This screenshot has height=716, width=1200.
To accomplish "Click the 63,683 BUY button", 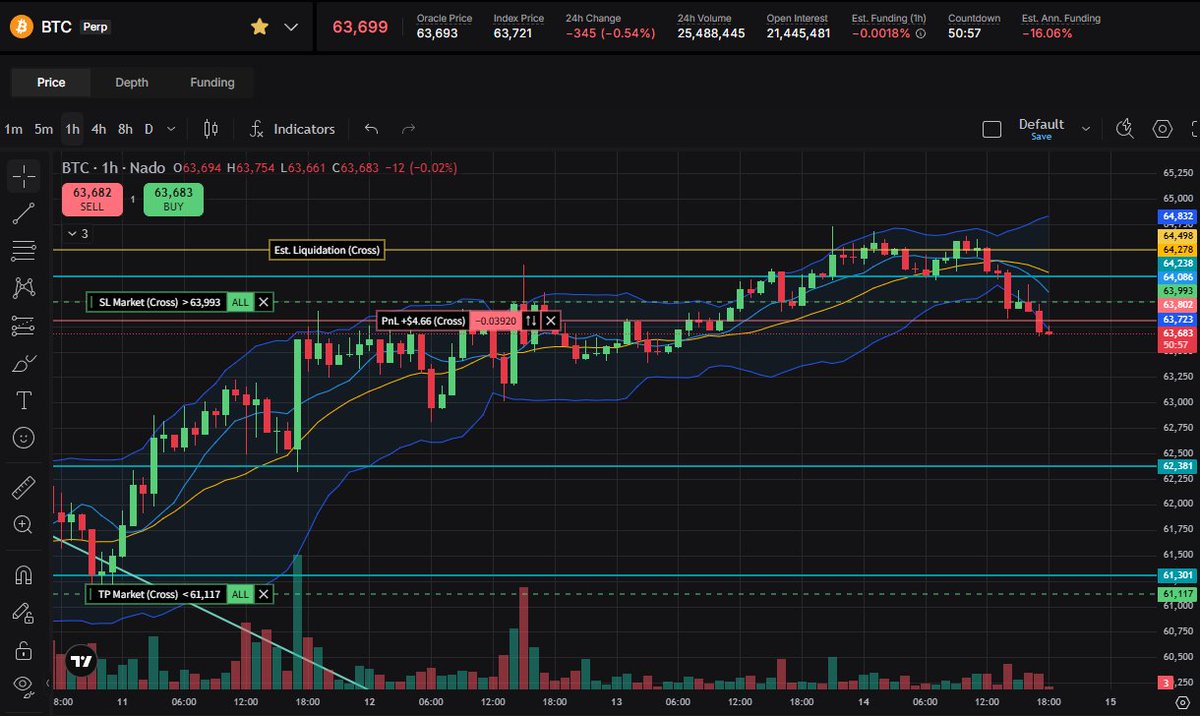I will tap(173, 199).
